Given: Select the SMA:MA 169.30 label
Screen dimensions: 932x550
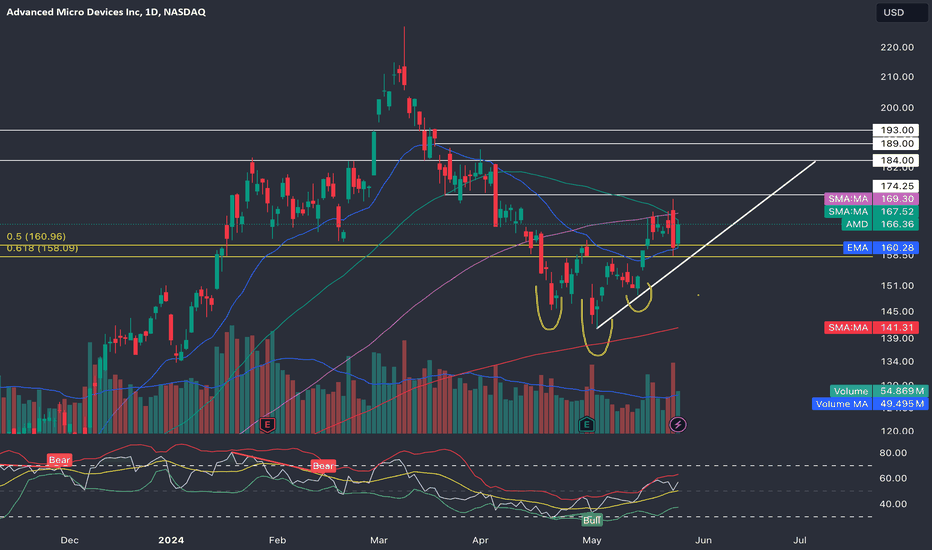Looking at the screenshot, I should (x=871, y=199).
